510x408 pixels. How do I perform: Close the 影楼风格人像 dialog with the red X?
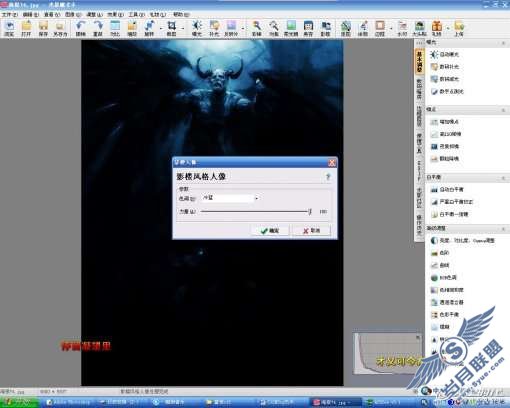(x=332, y=163)
